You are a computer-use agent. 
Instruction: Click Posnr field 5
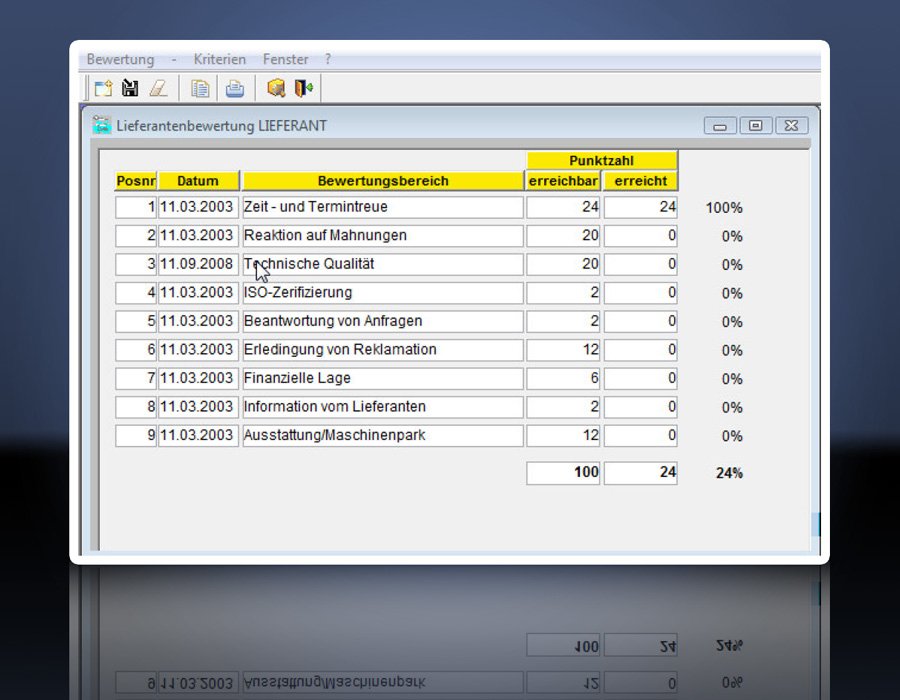point(135,321)
